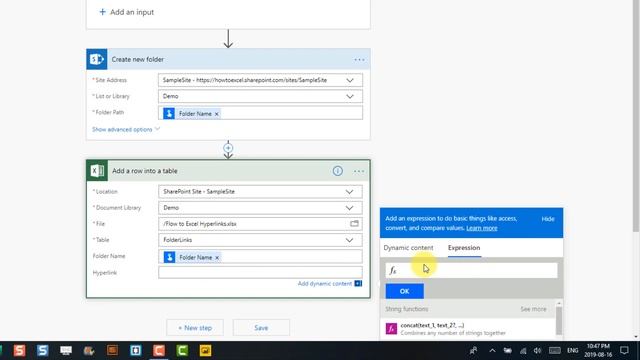Click the Folder Name token icon in Folder Path
Screen dimensions: 640x360
coord(169,113)
